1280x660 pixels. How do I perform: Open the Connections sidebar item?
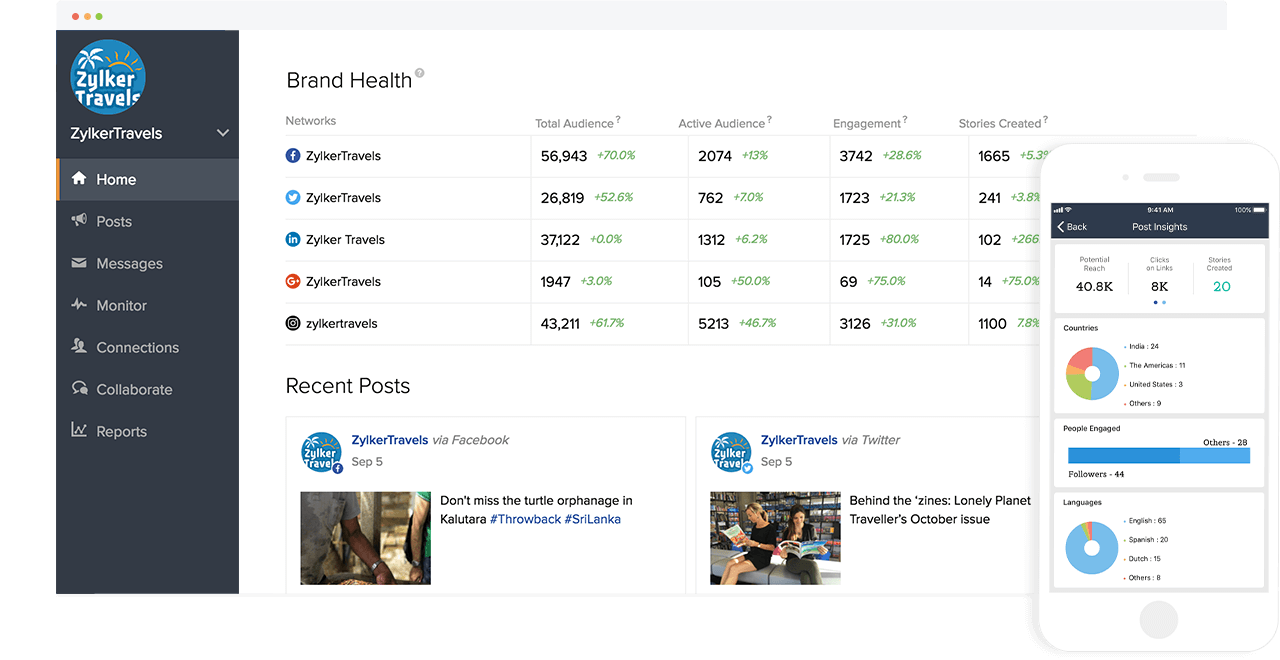coord(137,348)
